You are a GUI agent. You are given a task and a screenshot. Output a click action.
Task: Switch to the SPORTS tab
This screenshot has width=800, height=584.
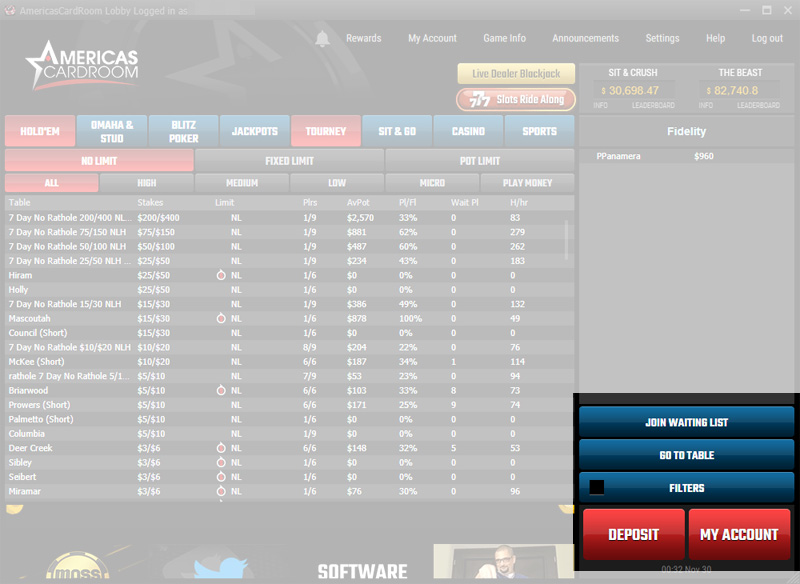(x=539, y=131)
